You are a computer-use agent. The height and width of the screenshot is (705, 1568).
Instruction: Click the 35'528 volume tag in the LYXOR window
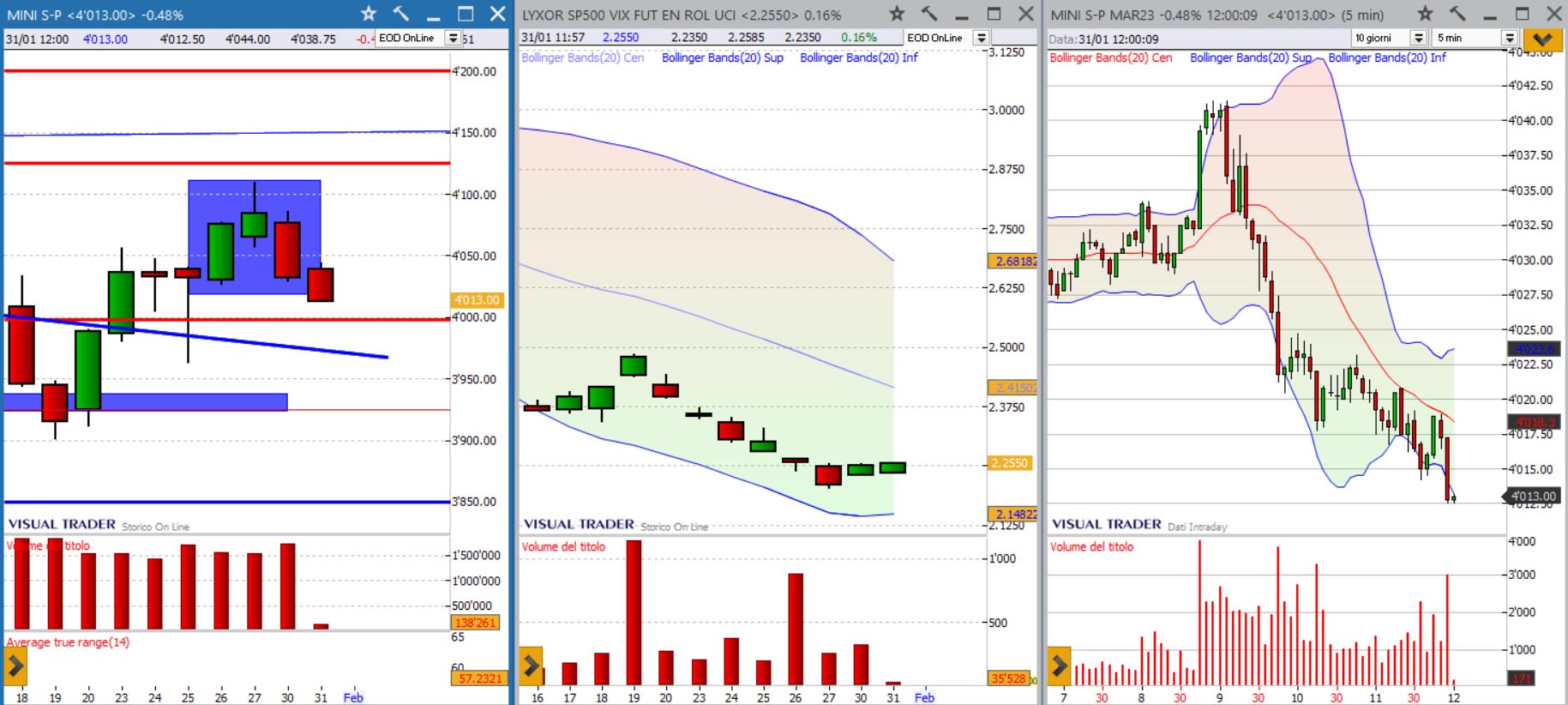[1009, 678]
